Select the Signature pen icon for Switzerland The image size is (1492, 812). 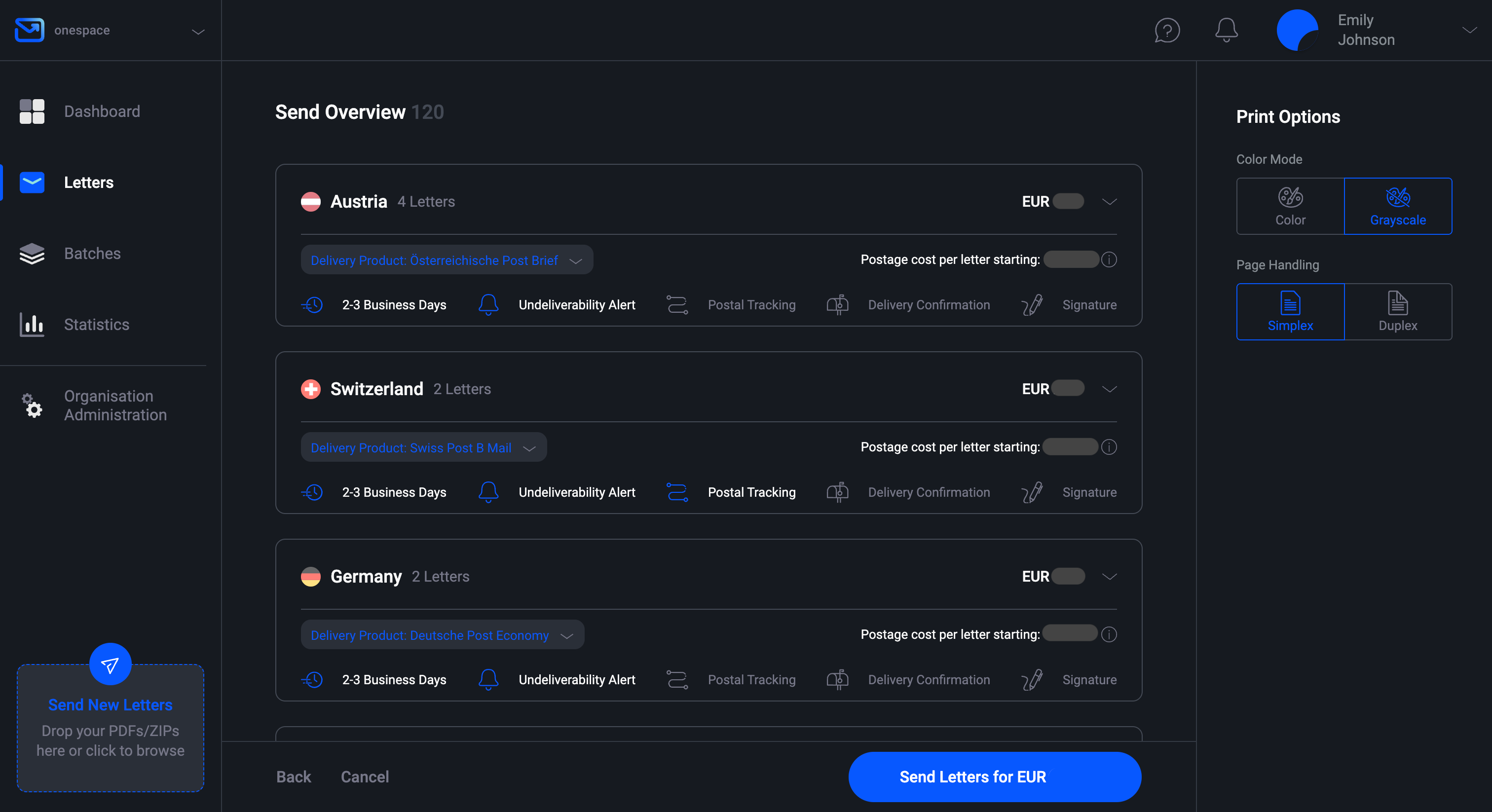1032,492
